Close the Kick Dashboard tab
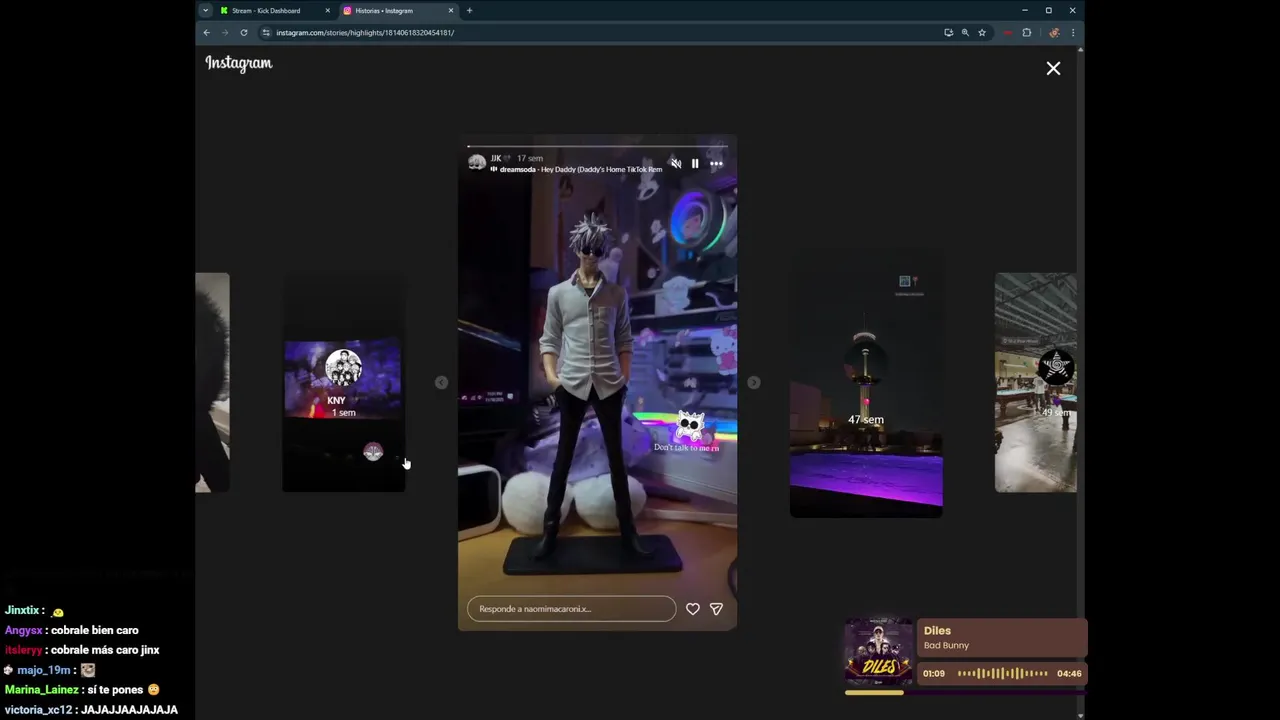The width and height of the screenshot is (1280, 720). coord(327,11)
